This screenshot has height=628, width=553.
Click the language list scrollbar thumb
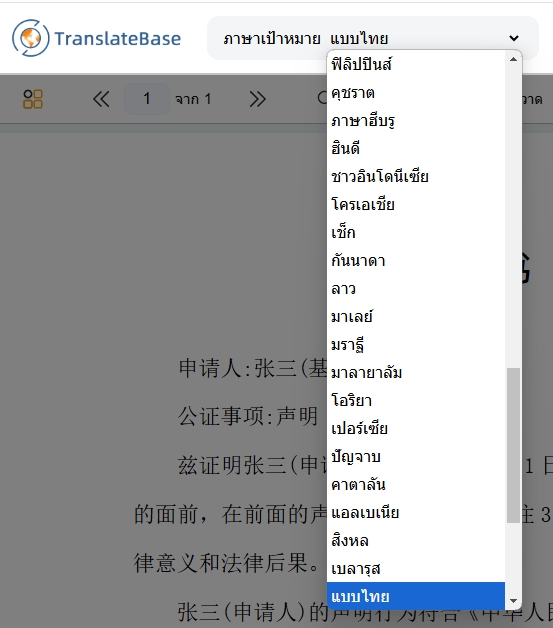coord(513,445)
